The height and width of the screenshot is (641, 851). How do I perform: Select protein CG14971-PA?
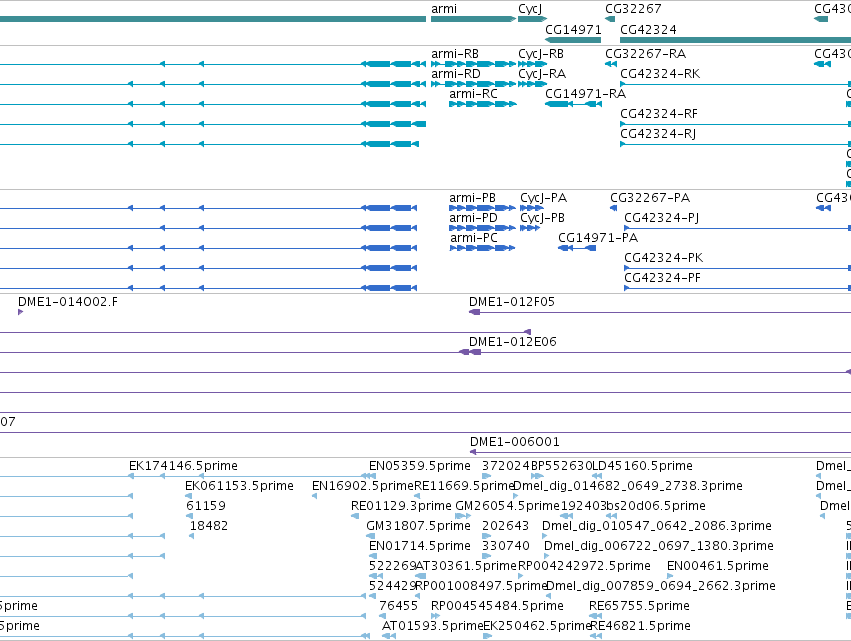point(577,248)
